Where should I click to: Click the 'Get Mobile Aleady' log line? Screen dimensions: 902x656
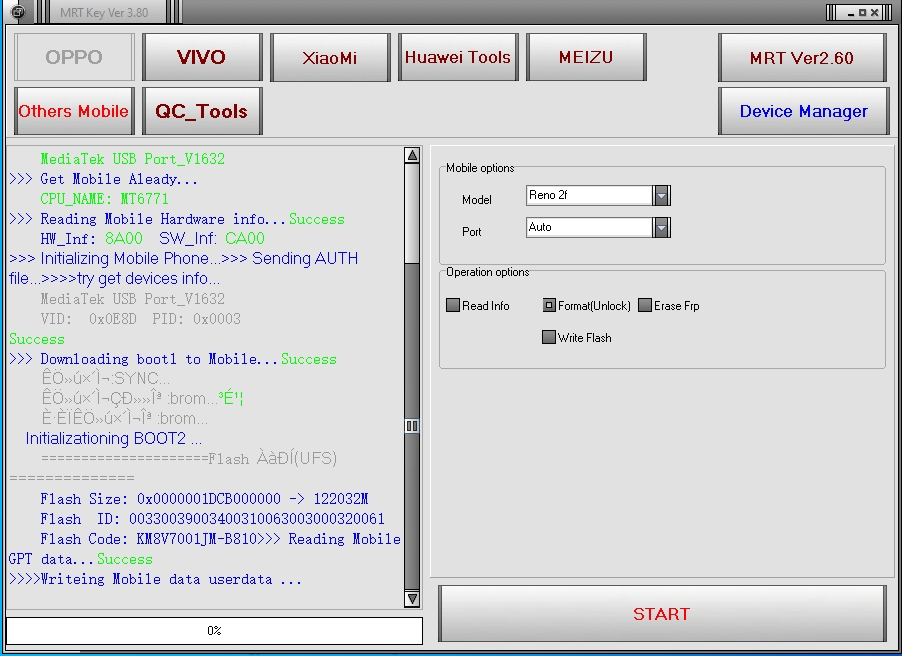104,179
